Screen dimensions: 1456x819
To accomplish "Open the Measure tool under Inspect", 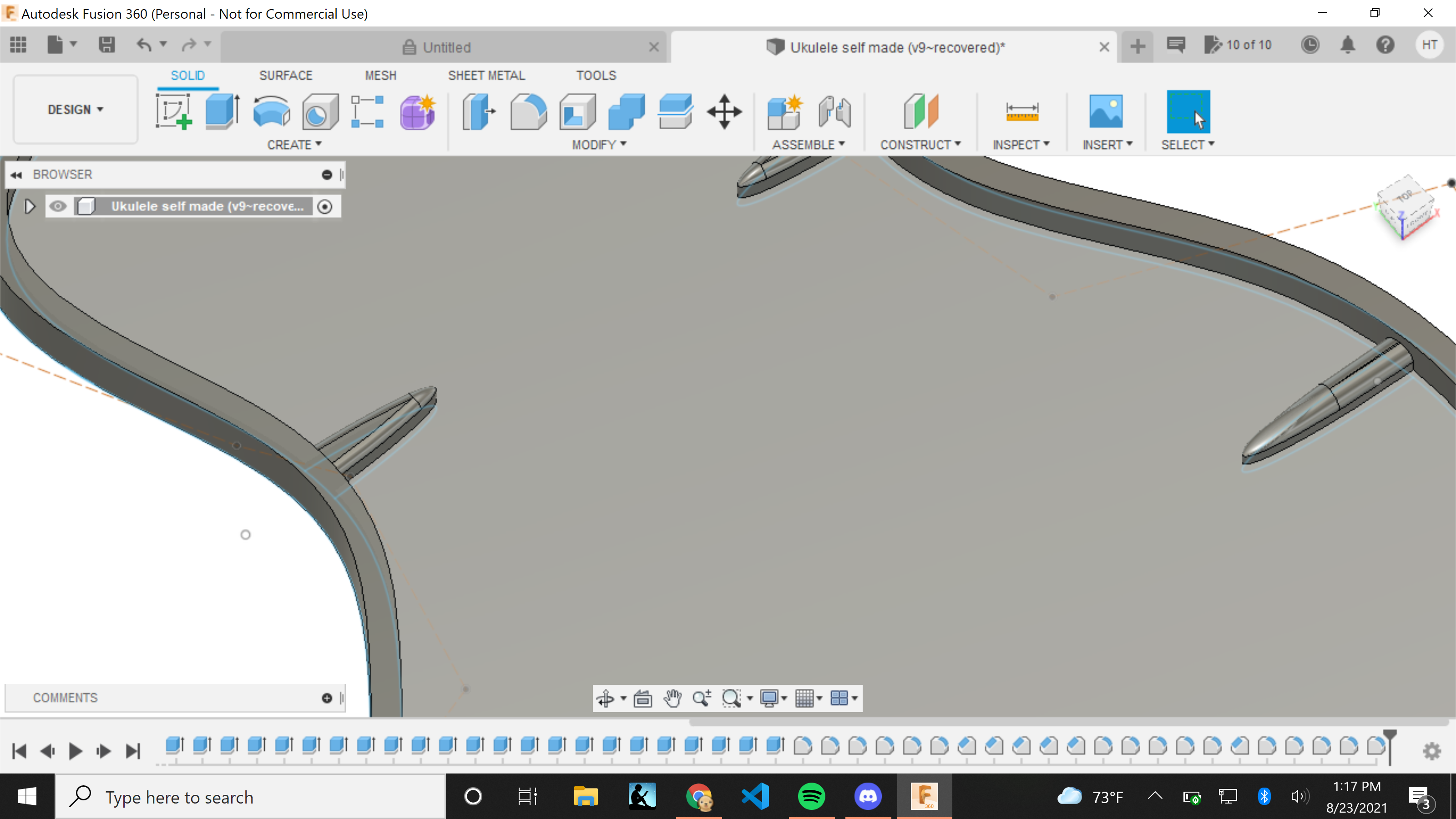I will click(1022, 111).
